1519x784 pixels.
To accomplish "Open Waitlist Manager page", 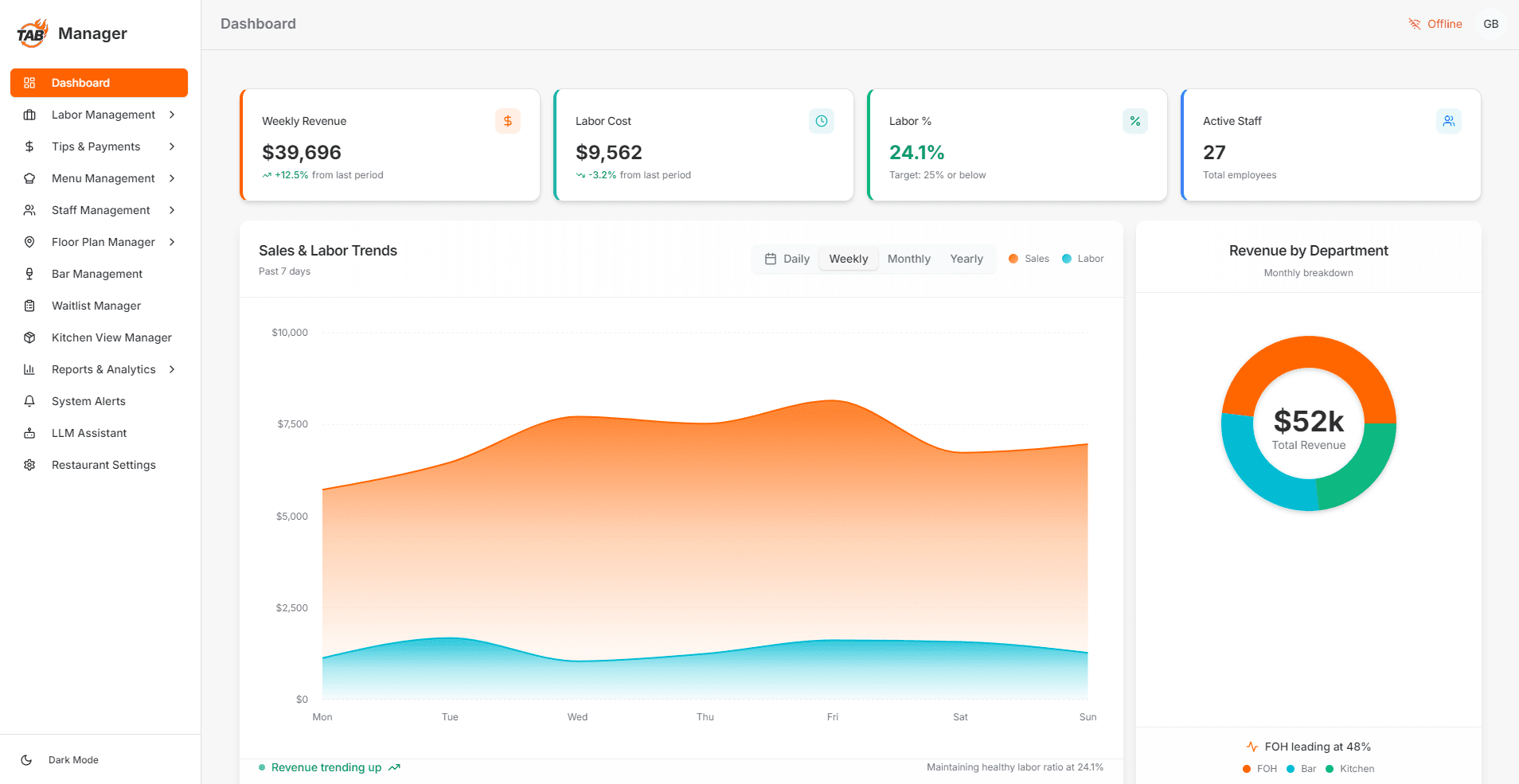I will click(x=99, y=306).
